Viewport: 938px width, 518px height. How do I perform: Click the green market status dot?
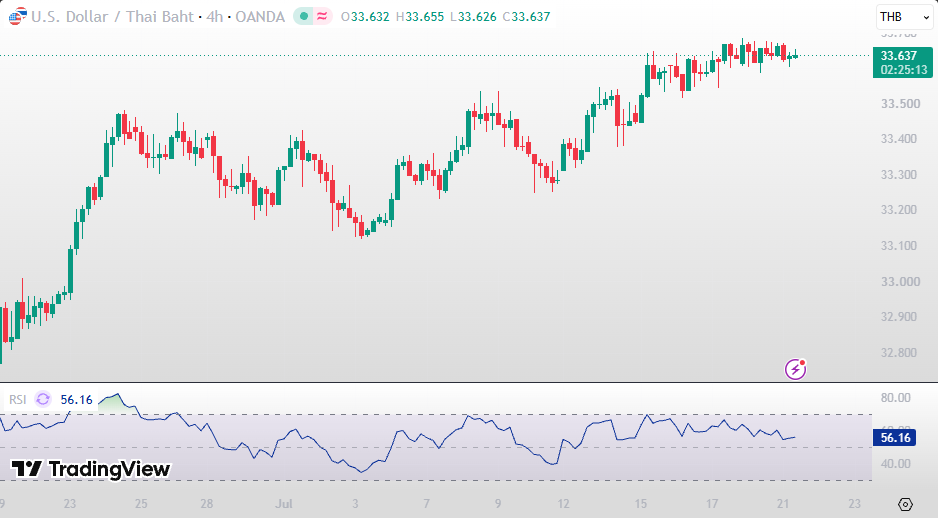(x=304, y=17)
